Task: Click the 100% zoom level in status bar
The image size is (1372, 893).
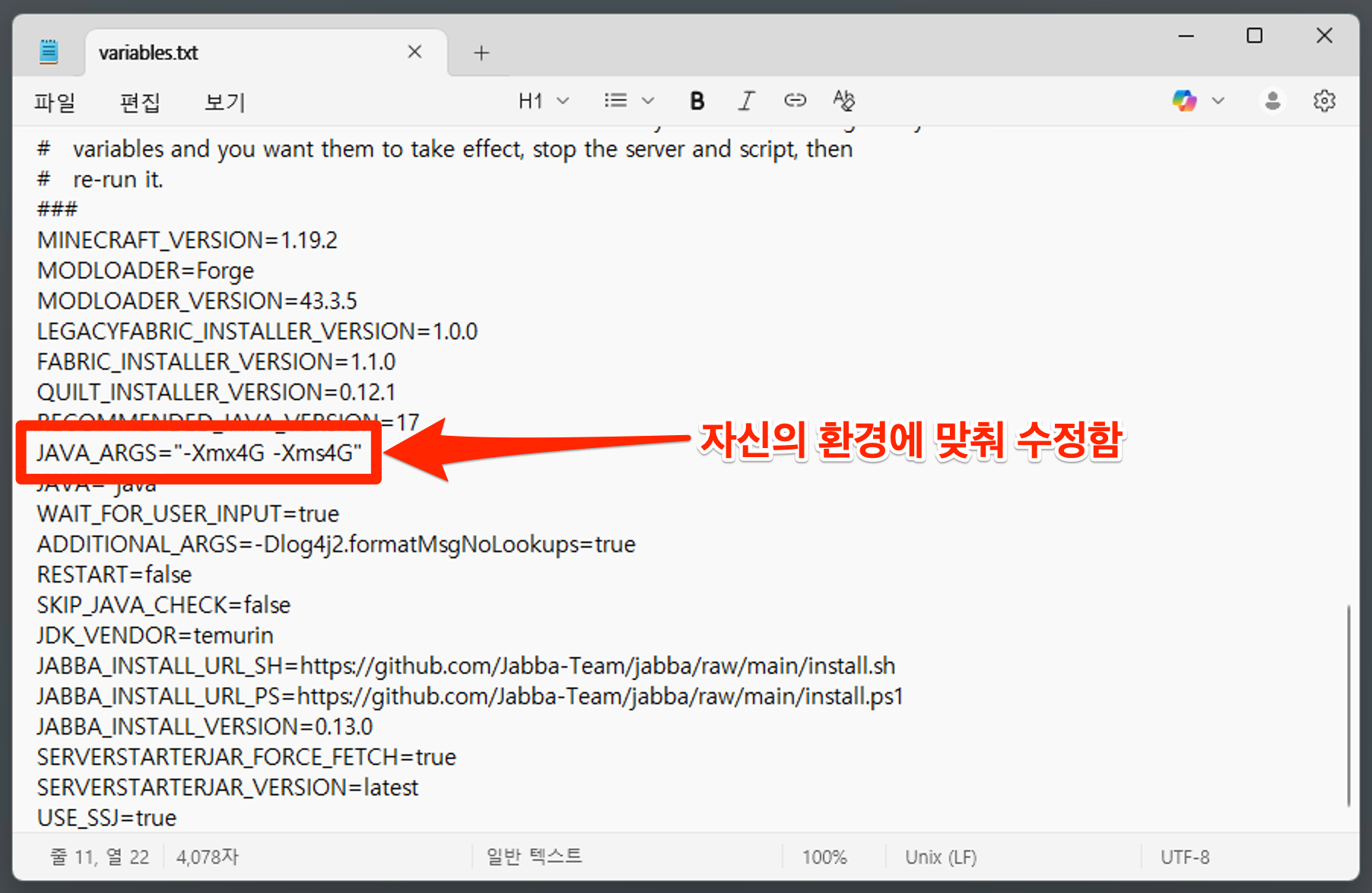Action: (x=824, y=857)
